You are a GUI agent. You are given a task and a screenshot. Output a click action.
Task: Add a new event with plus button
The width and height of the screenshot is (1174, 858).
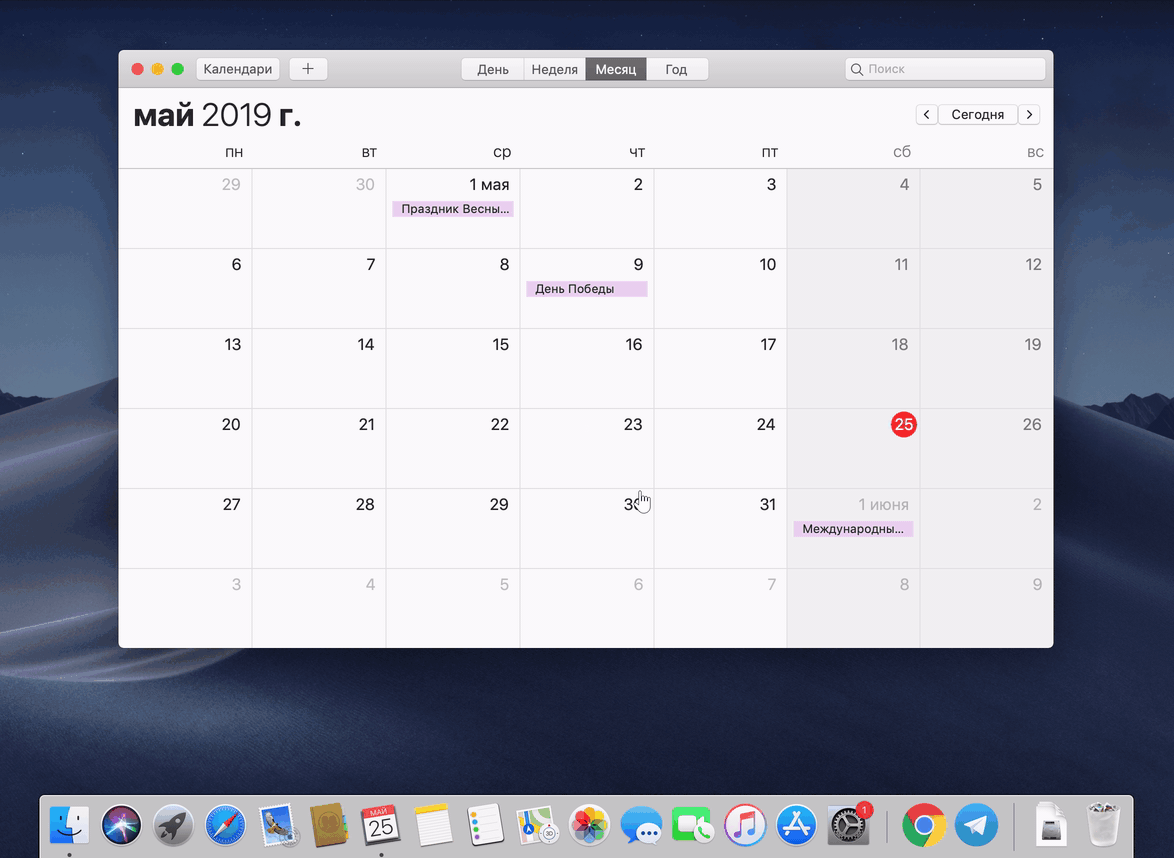point(308,69)
